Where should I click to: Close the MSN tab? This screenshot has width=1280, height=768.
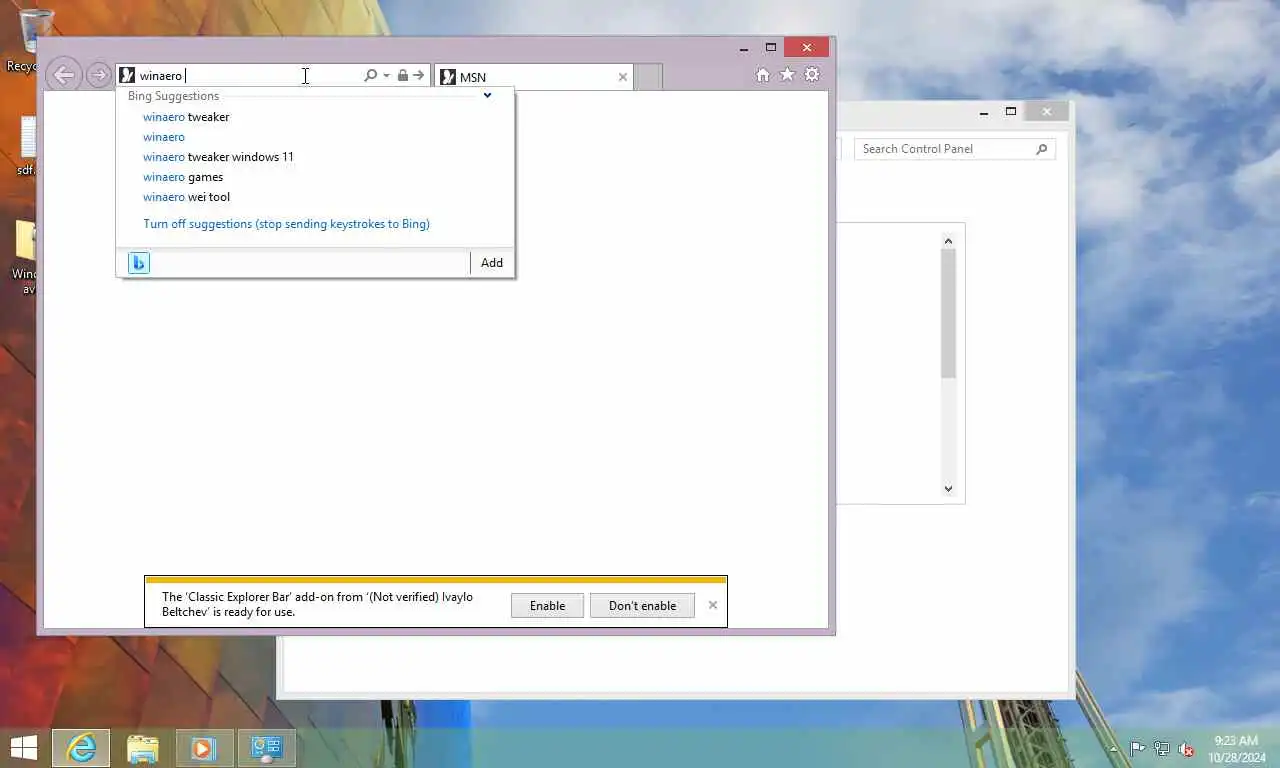(623, 77)
